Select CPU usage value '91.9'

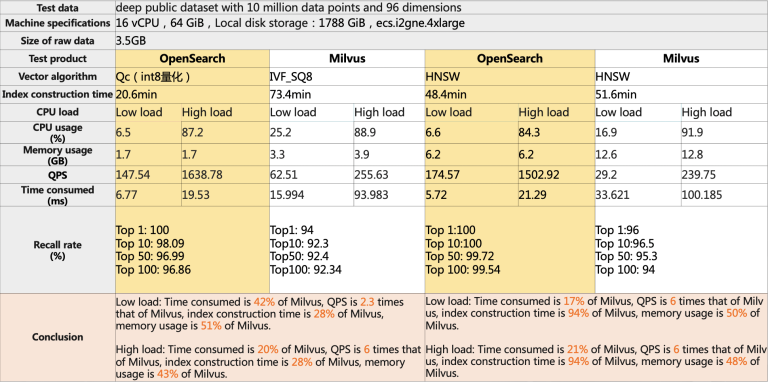tap(693, 133)
